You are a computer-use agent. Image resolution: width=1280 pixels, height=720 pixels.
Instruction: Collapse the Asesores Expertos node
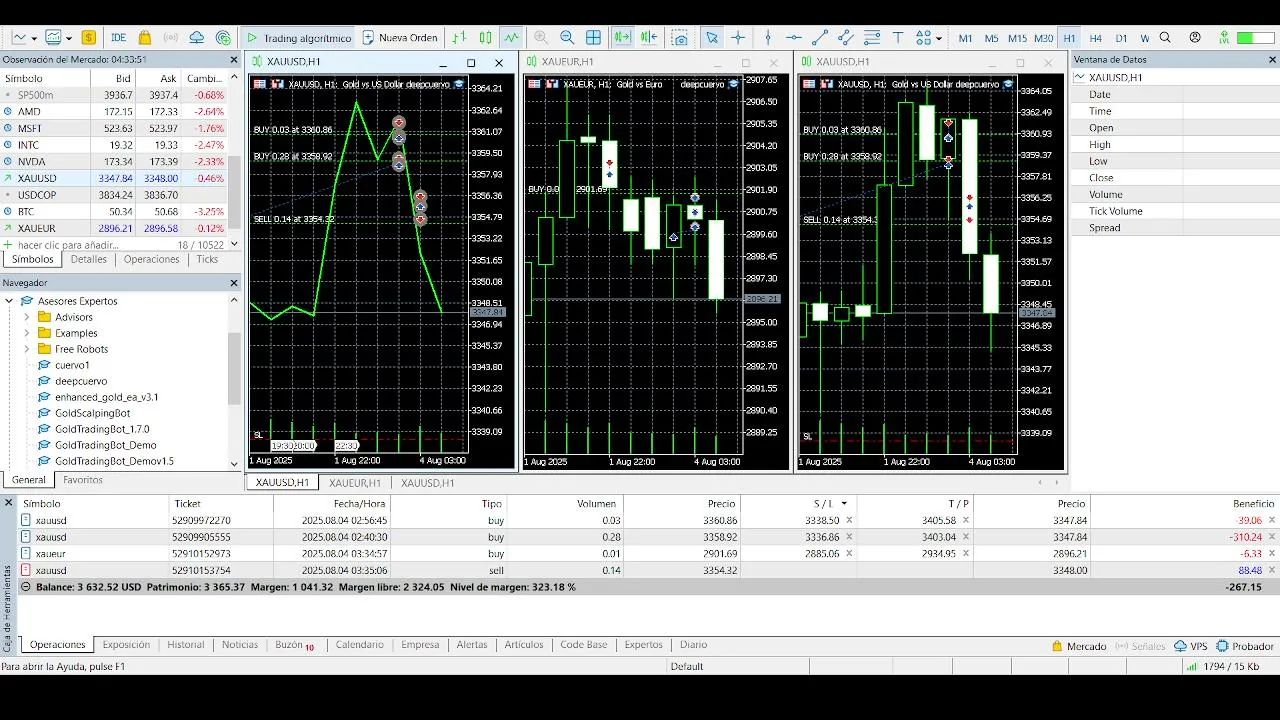click(10, 301)
